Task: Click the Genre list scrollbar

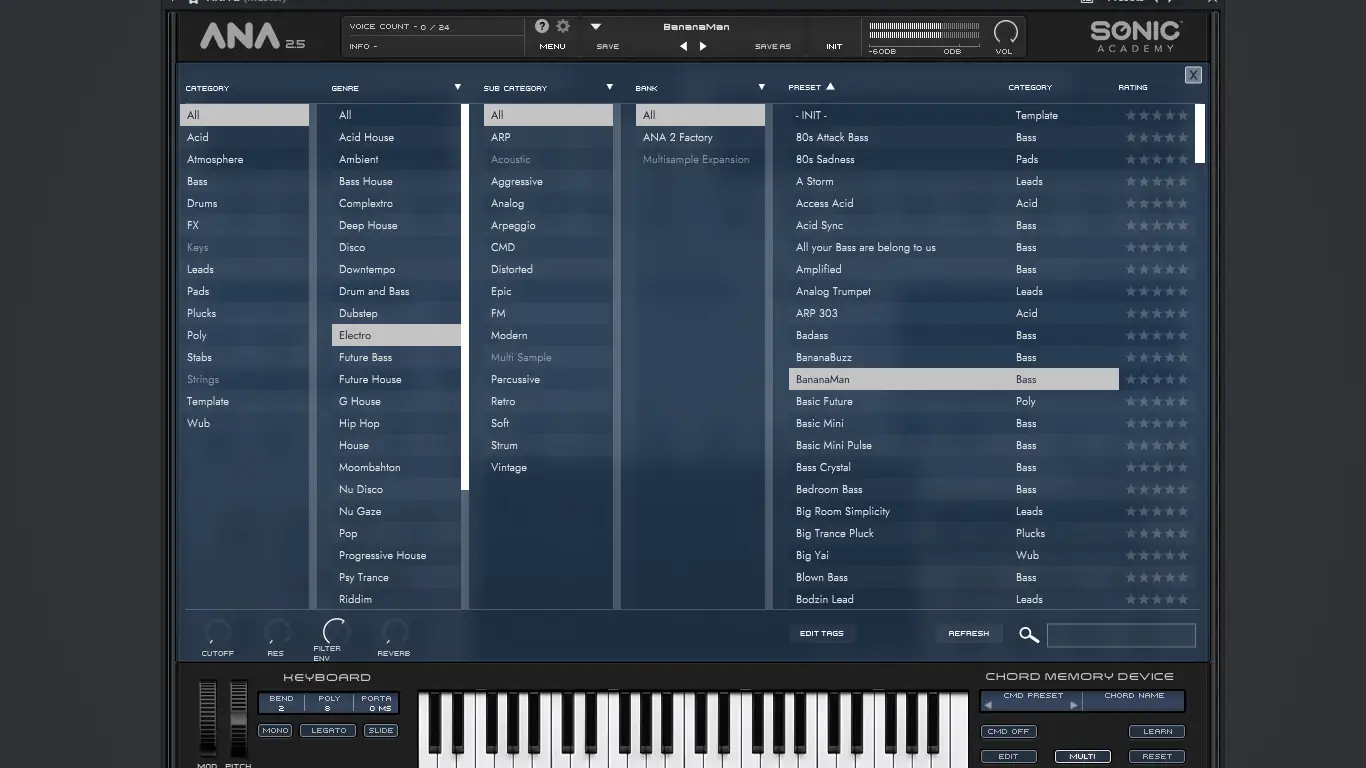Action: 465,297
